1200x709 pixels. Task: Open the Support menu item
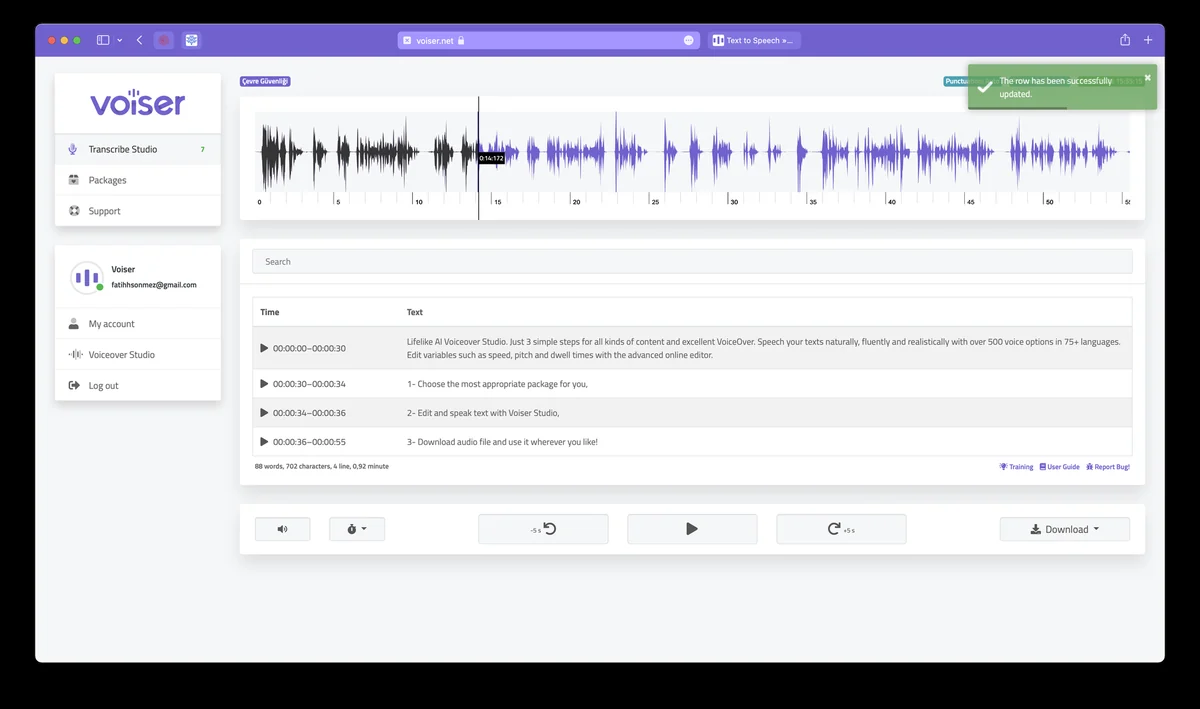(x=138, y=211)
